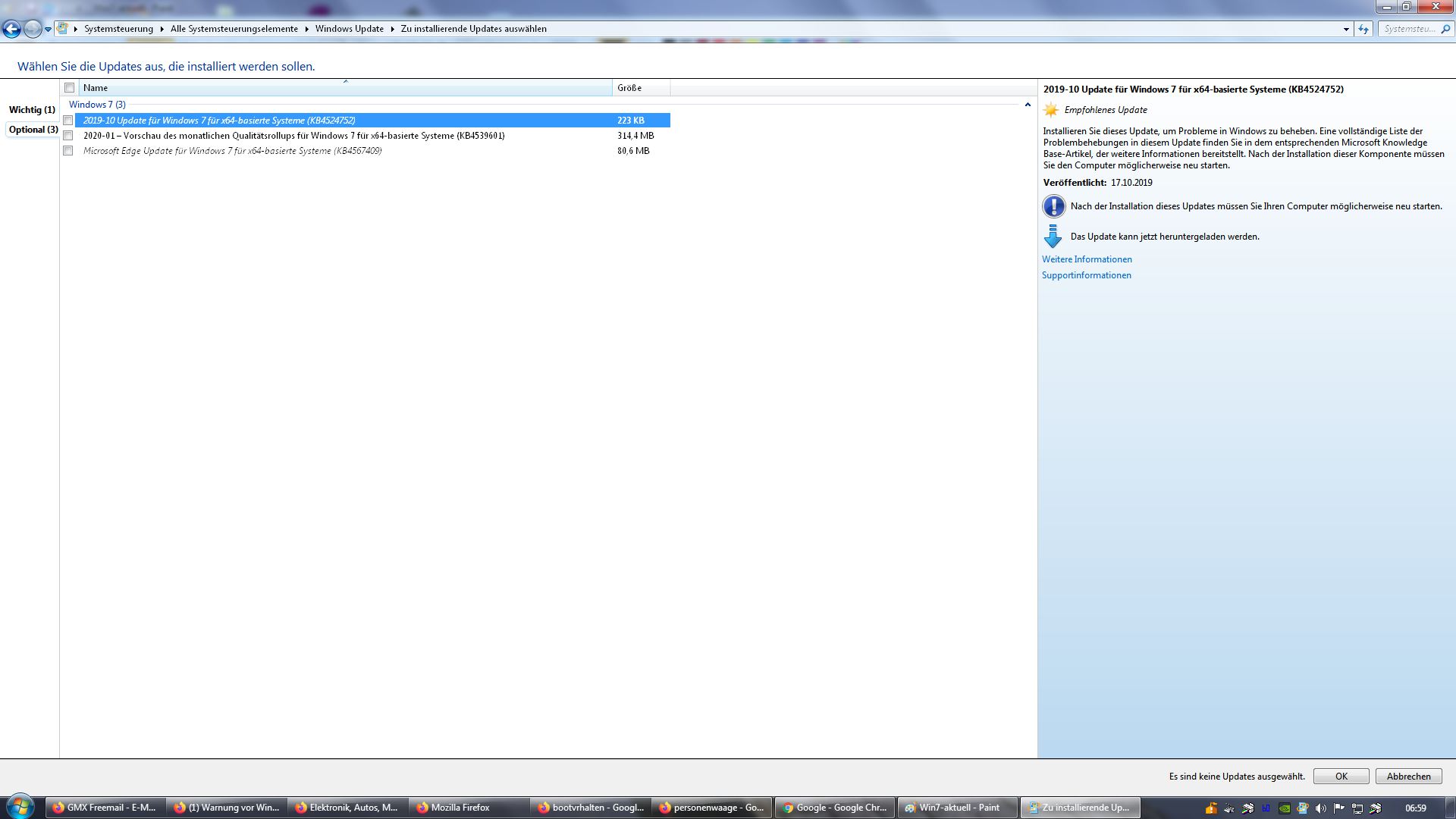Open the Action Center flag icon
Screen dimensions: 1456x819
coord(1338,808)
